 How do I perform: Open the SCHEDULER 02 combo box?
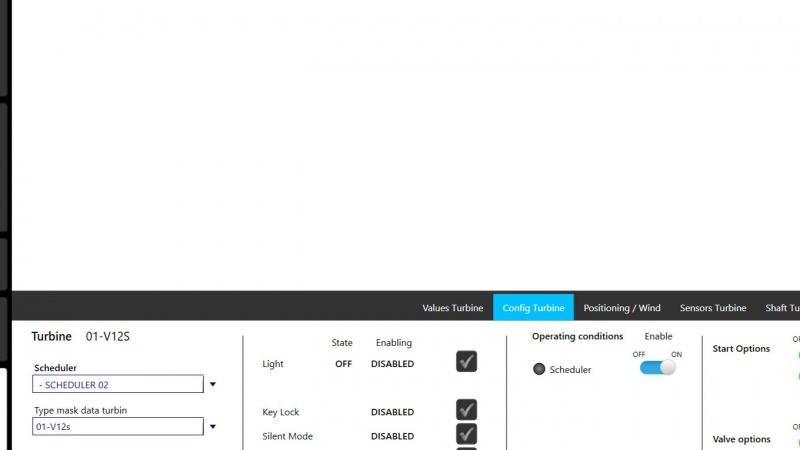tap(118, 384)
